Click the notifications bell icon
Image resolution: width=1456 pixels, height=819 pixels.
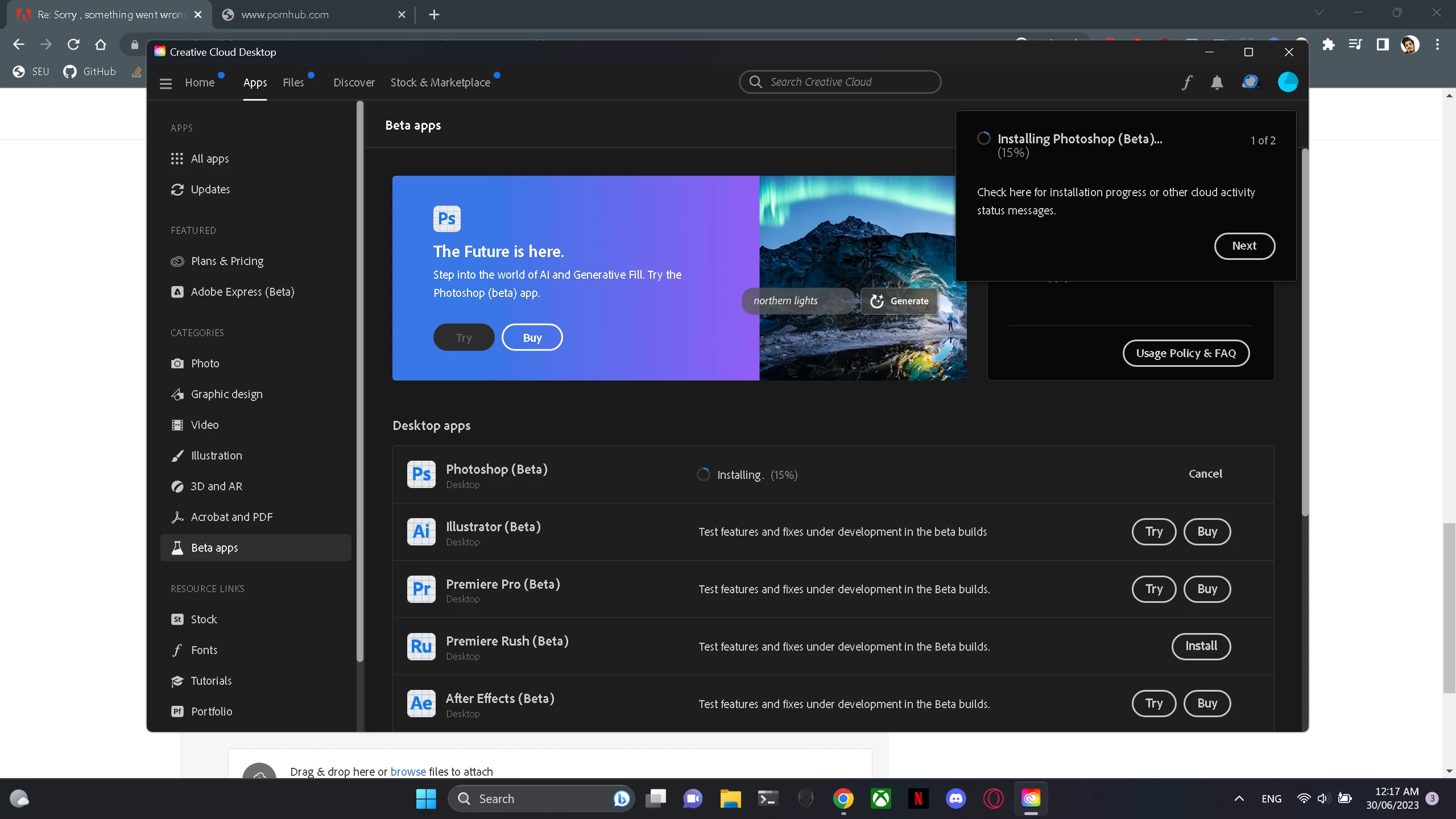pyautogui.click(x=1217, y=82)
